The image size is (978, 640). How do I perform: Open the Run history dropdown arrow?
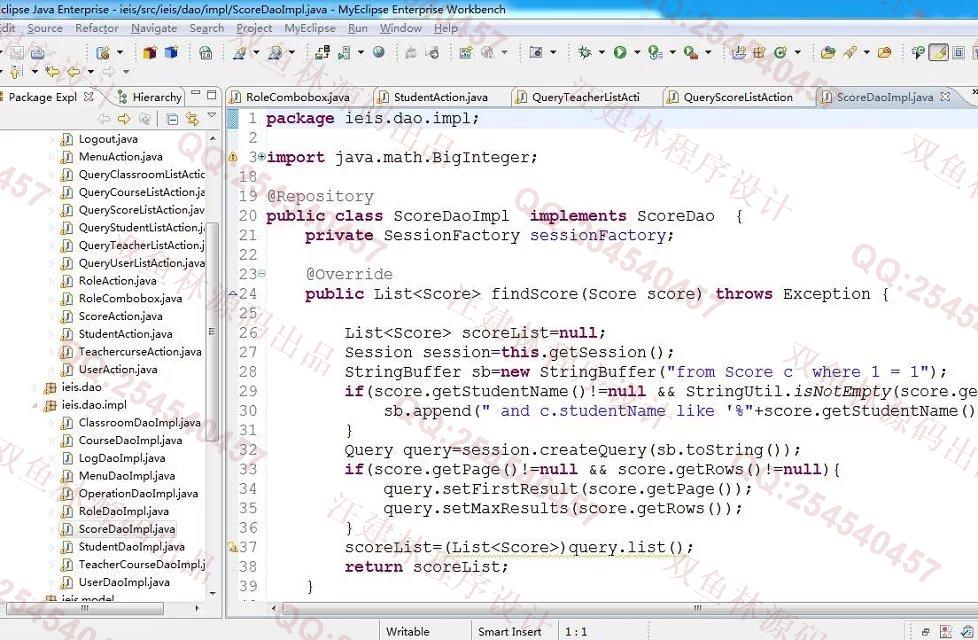pyautogui.click(x=637, y=53)
